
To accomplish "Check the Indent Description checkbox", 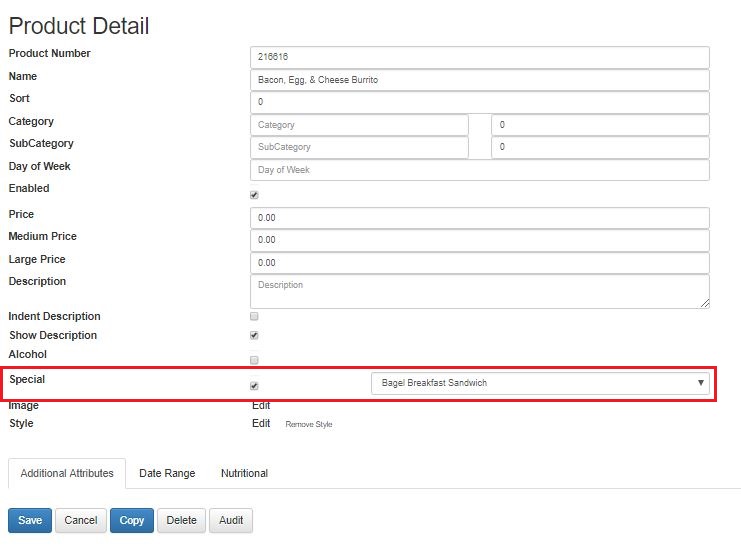I will pyautogui.click(x=254, y=316).
